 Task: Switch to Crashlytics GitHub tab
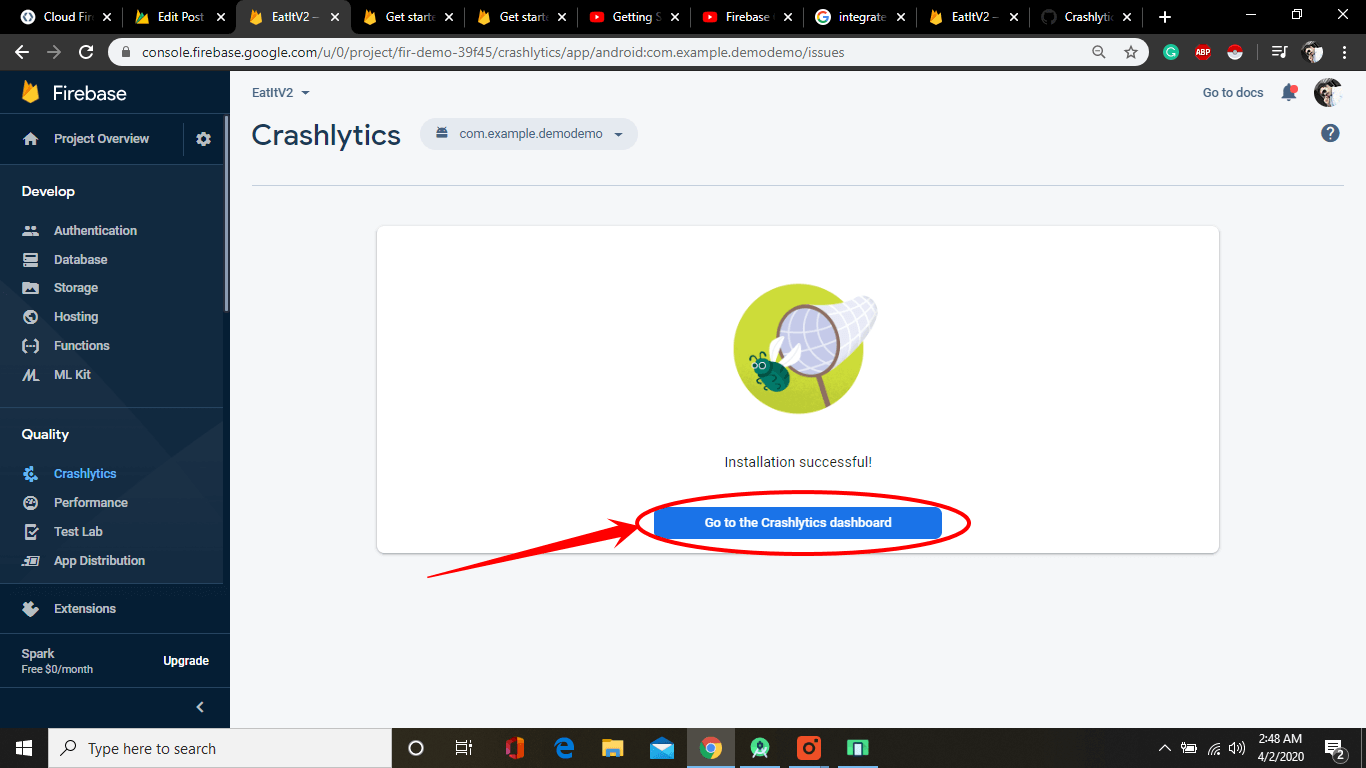[x=1088, y=17]
